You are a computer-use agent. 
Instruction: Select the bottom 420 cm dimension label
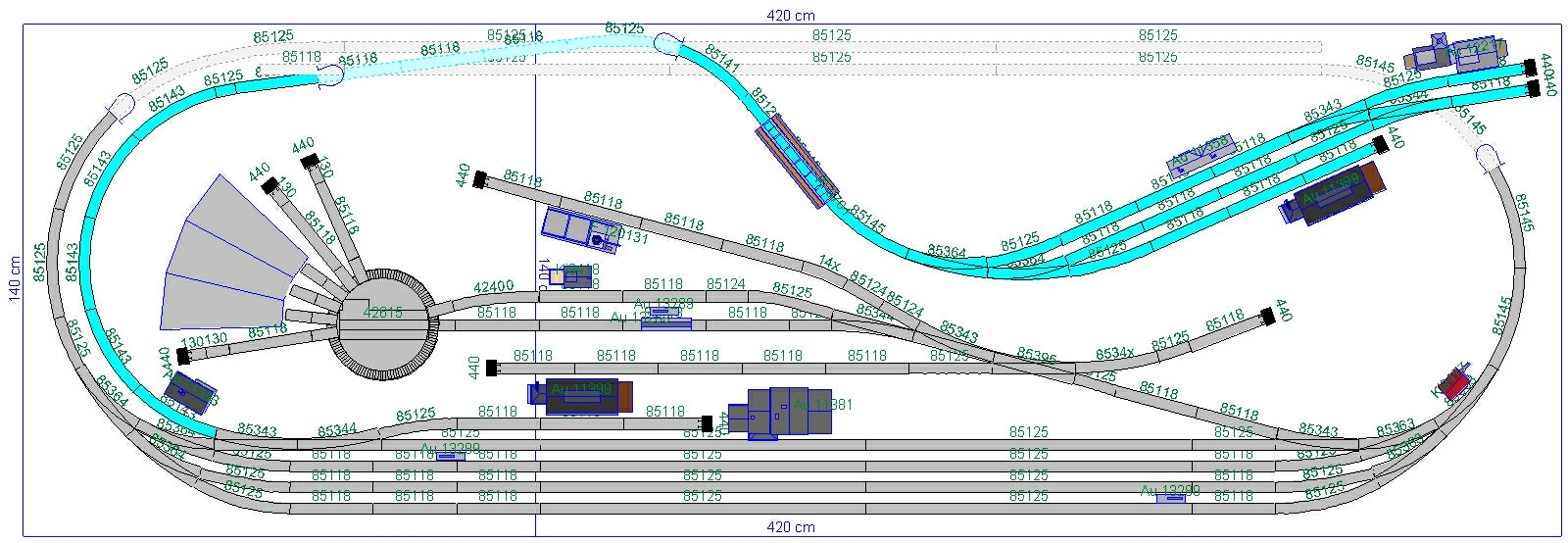tap(790, 527)
